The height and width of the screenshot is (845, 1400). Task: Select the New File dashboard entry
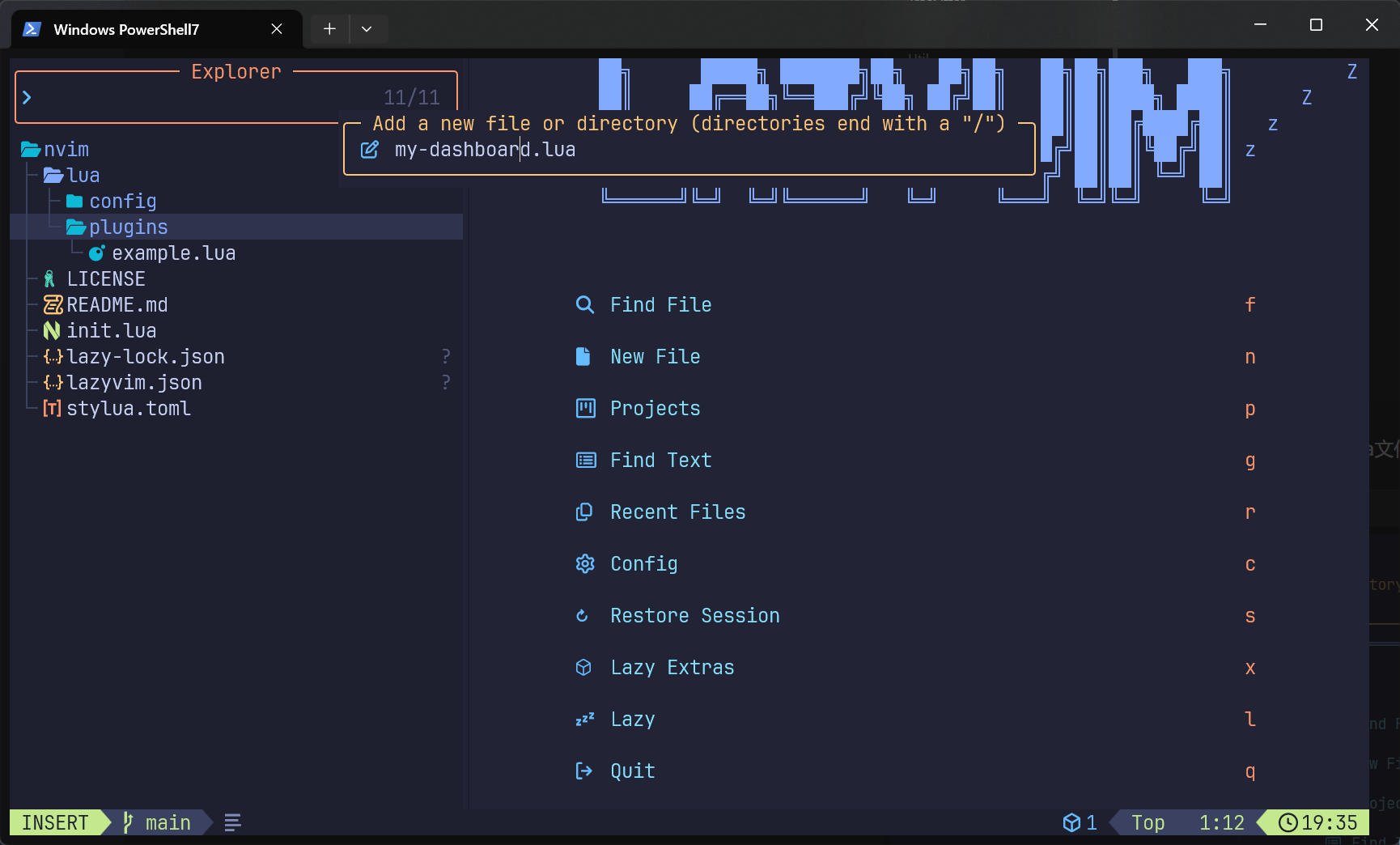click(915, 357)
